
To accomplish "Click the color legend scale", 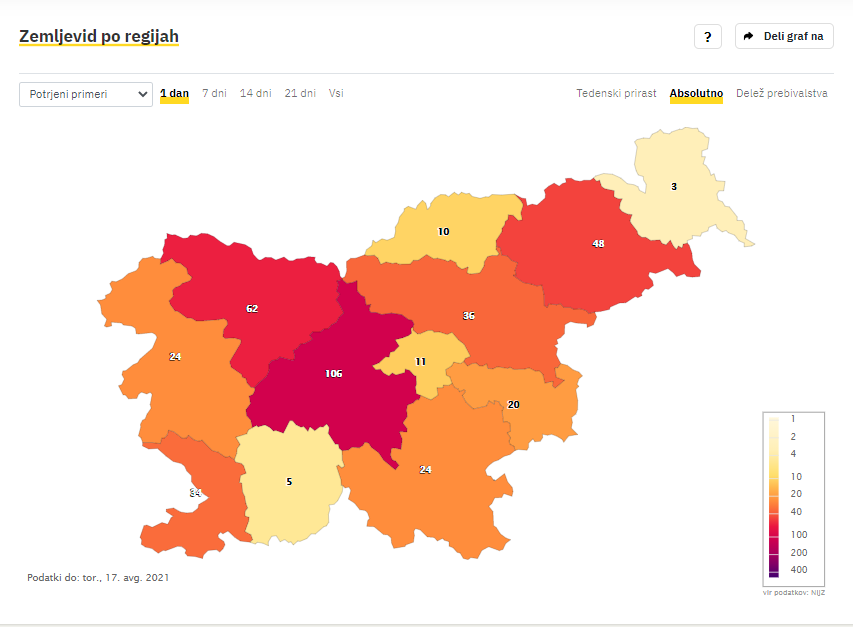I will pyautogui.click(x=794, y=499).
